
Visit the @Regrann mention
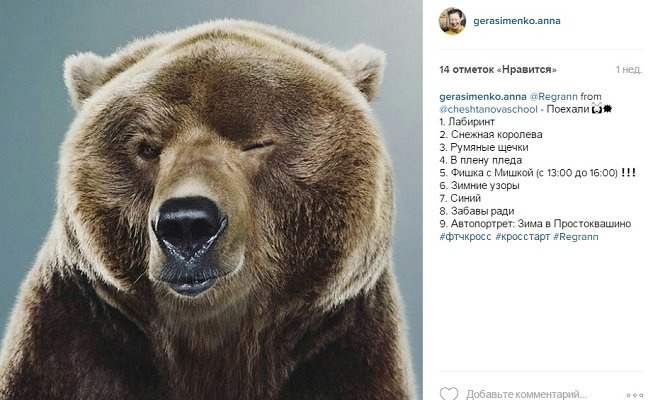point(554,96)
